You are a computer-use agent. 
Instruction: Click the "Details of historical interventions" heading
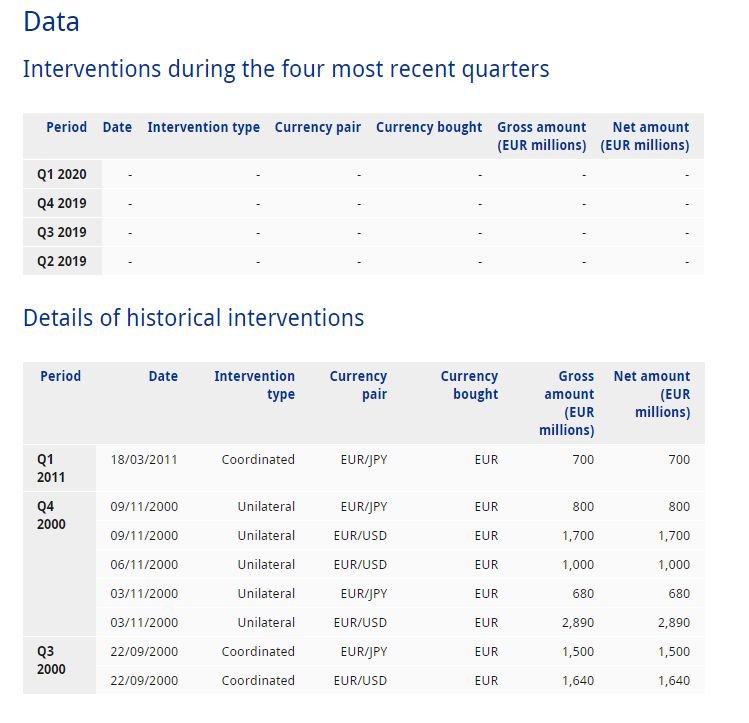193,318
